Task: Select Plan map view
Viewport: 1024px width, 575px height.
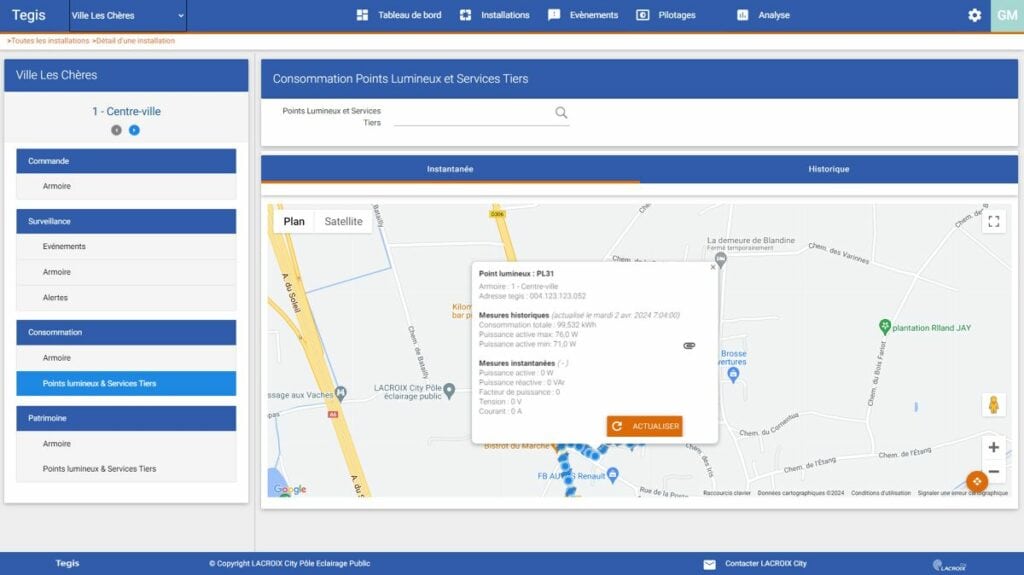Action: click(x=294, y=222)
